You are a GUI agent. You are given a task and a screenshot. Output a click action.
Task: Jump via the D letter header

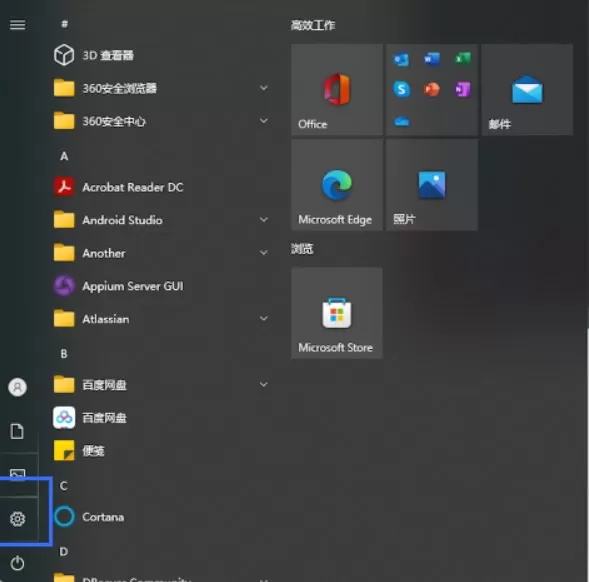click(63, 552)
